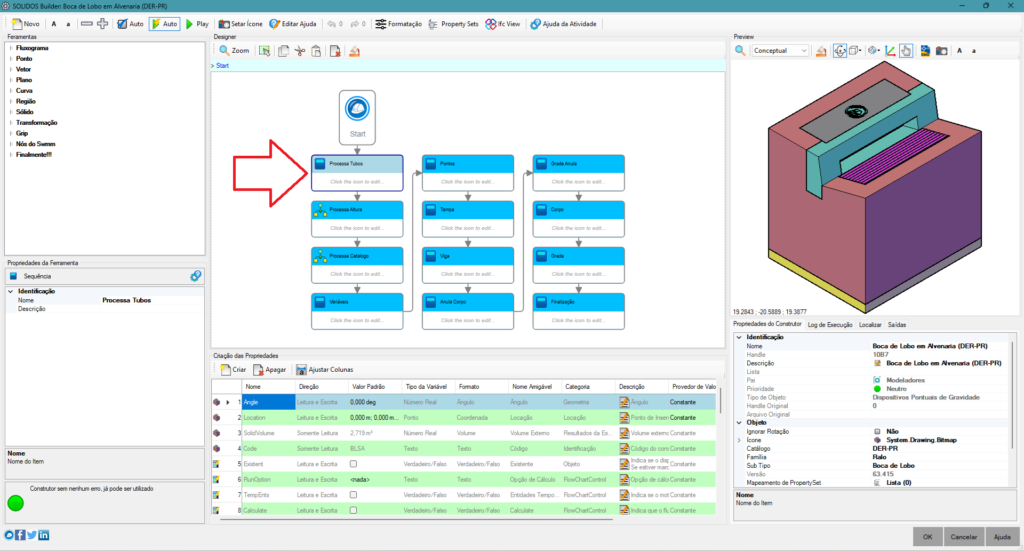The width and height of the screenshot is (1024, 551).
Task: Toggle the Existent default value checkbox
Action: point(353,465)
